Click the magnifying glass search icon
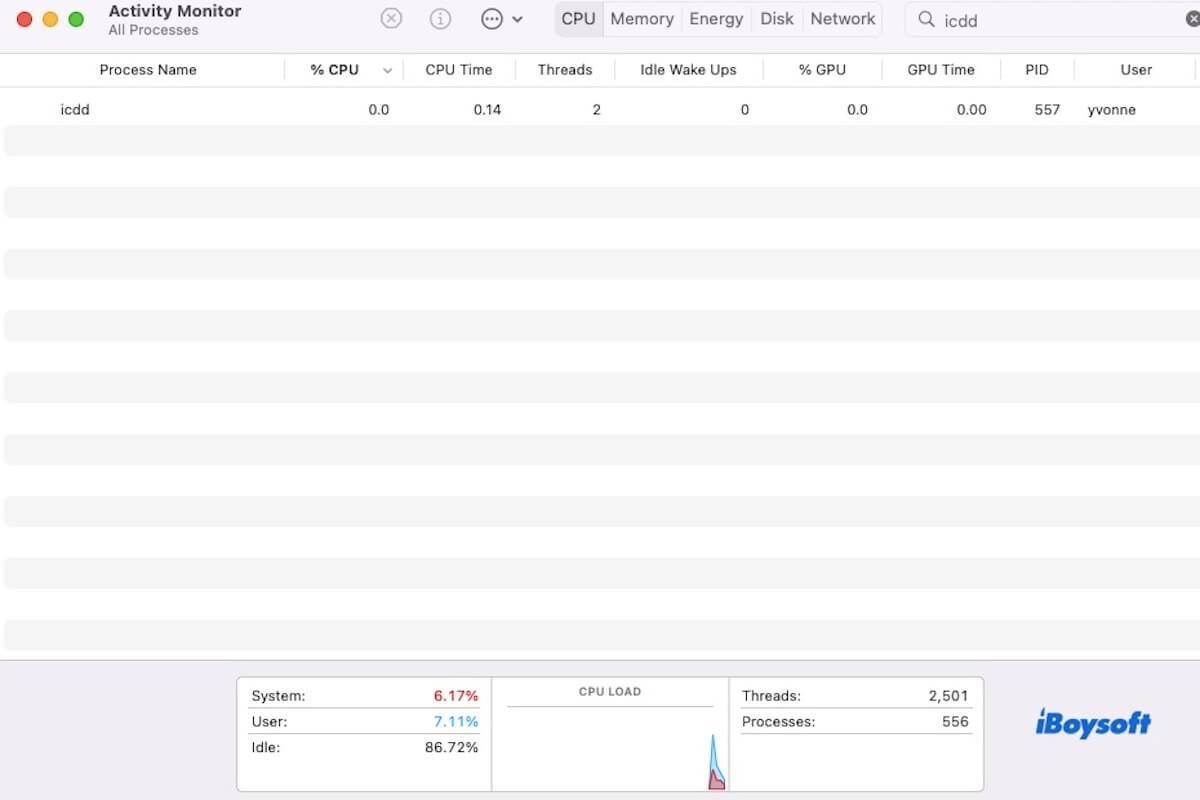1200x800 pixels. (x=926, y=20)
